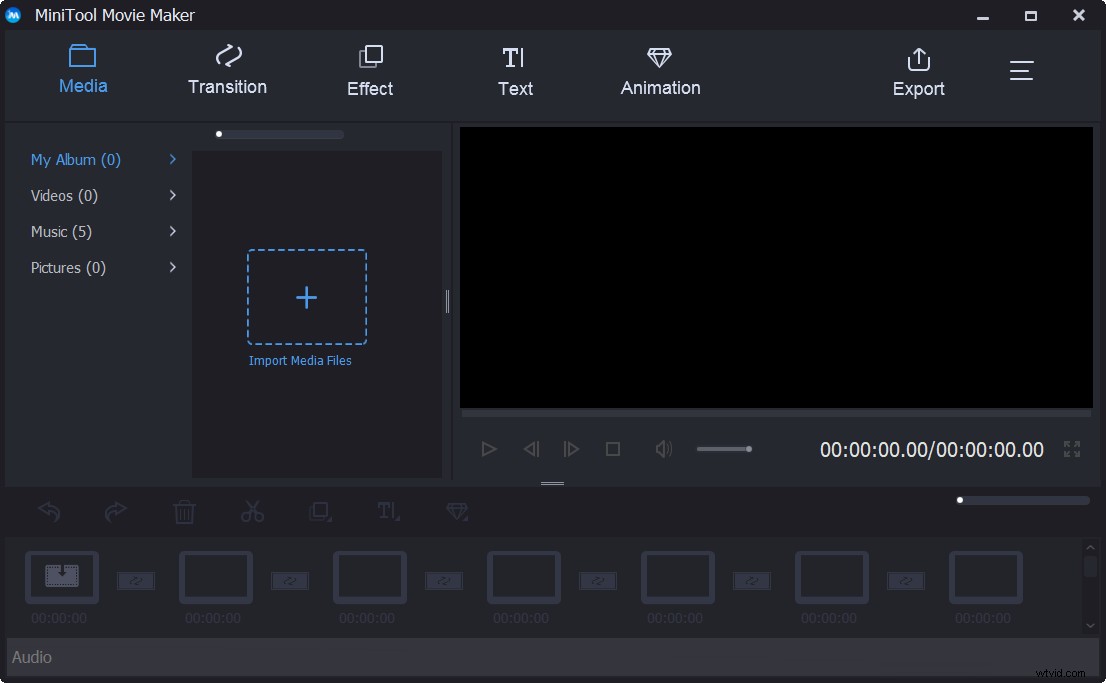Mute the preview audio with the speaker icon
Image resolution: width=1106 pixels, height=683 pixels.
click(x=663, y=449)
